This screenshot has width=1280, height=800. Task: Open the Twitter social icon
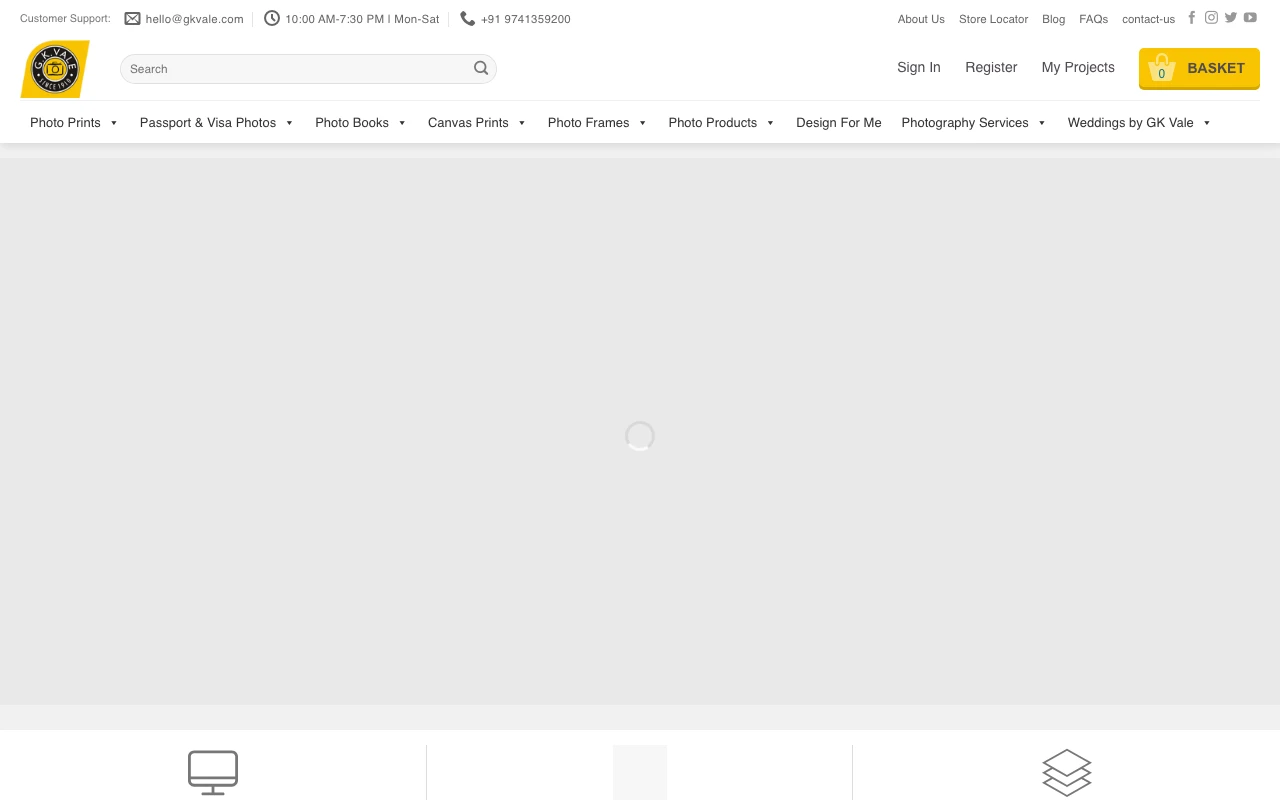[x=1231, y=18]
